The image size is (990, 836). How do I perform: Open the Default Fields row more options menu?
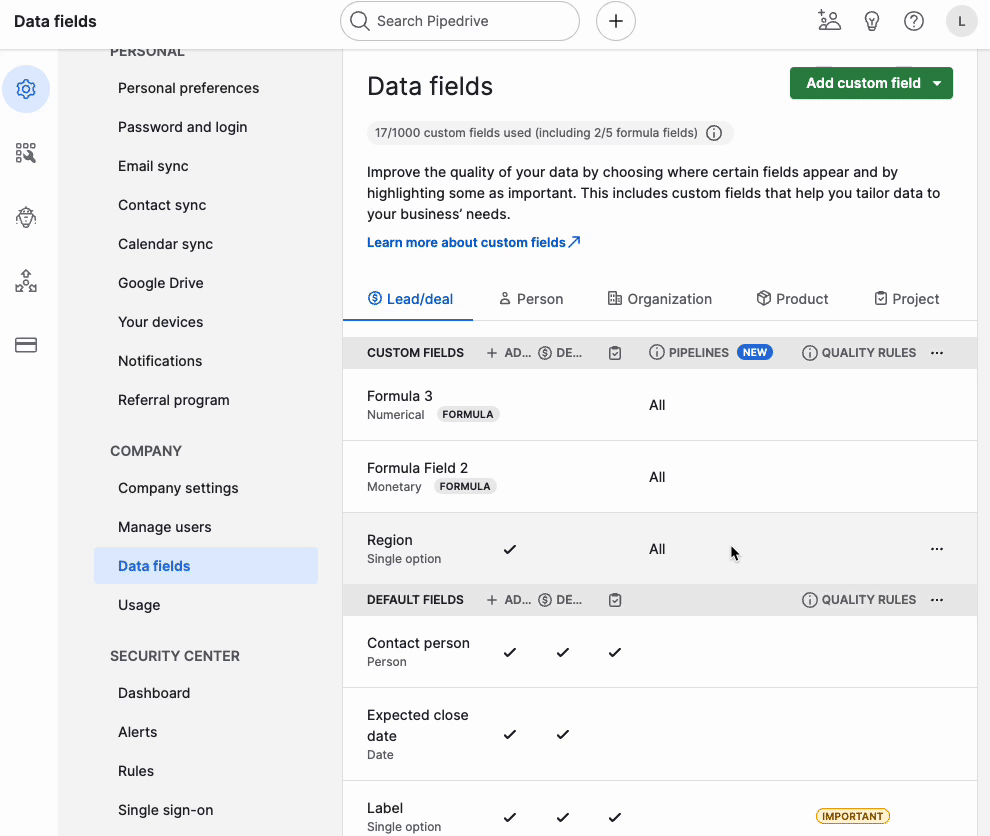[936, 600]
